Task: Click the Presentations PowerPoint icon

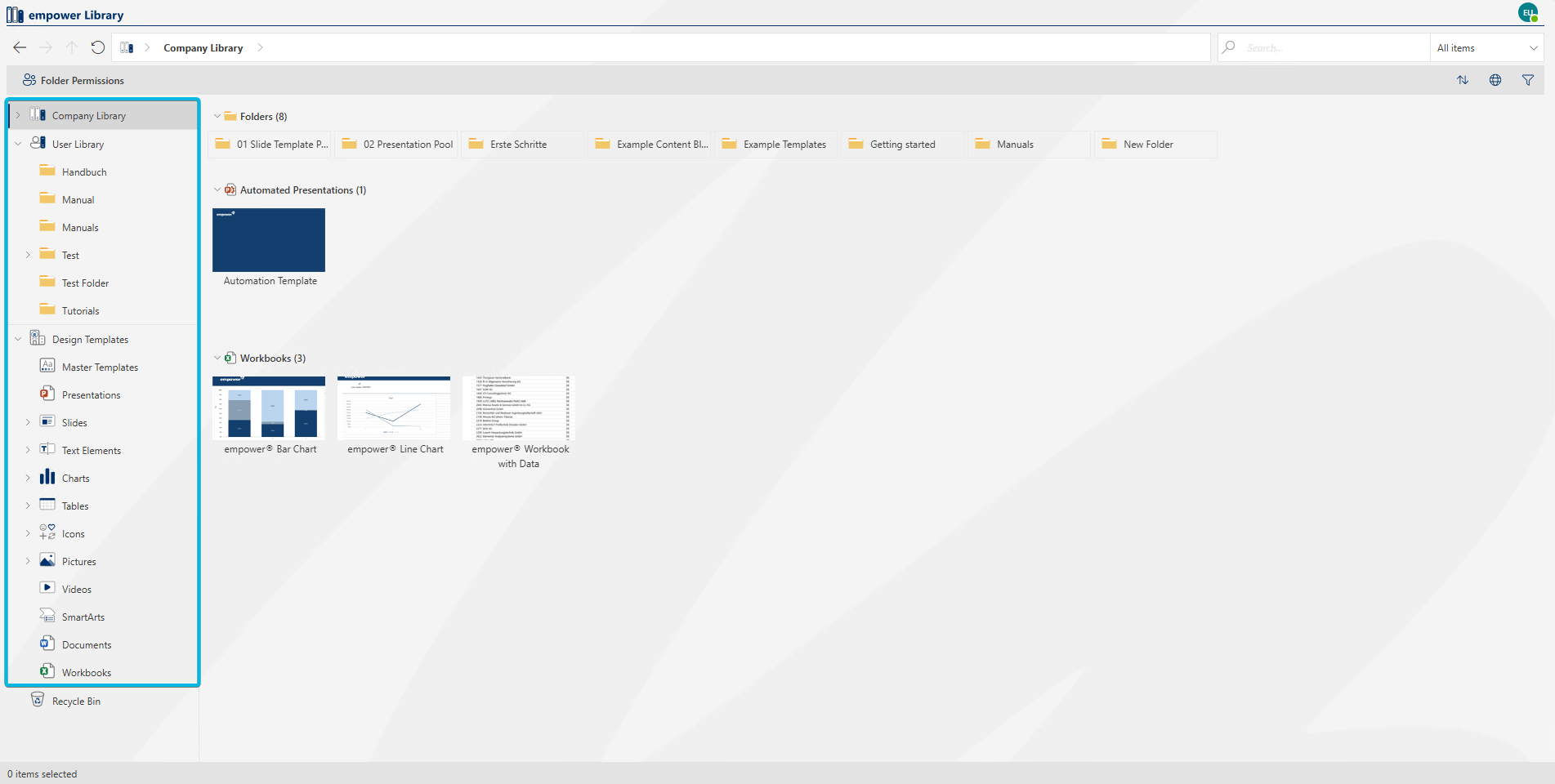Action: pyautogui.click(x=47, y=394)
